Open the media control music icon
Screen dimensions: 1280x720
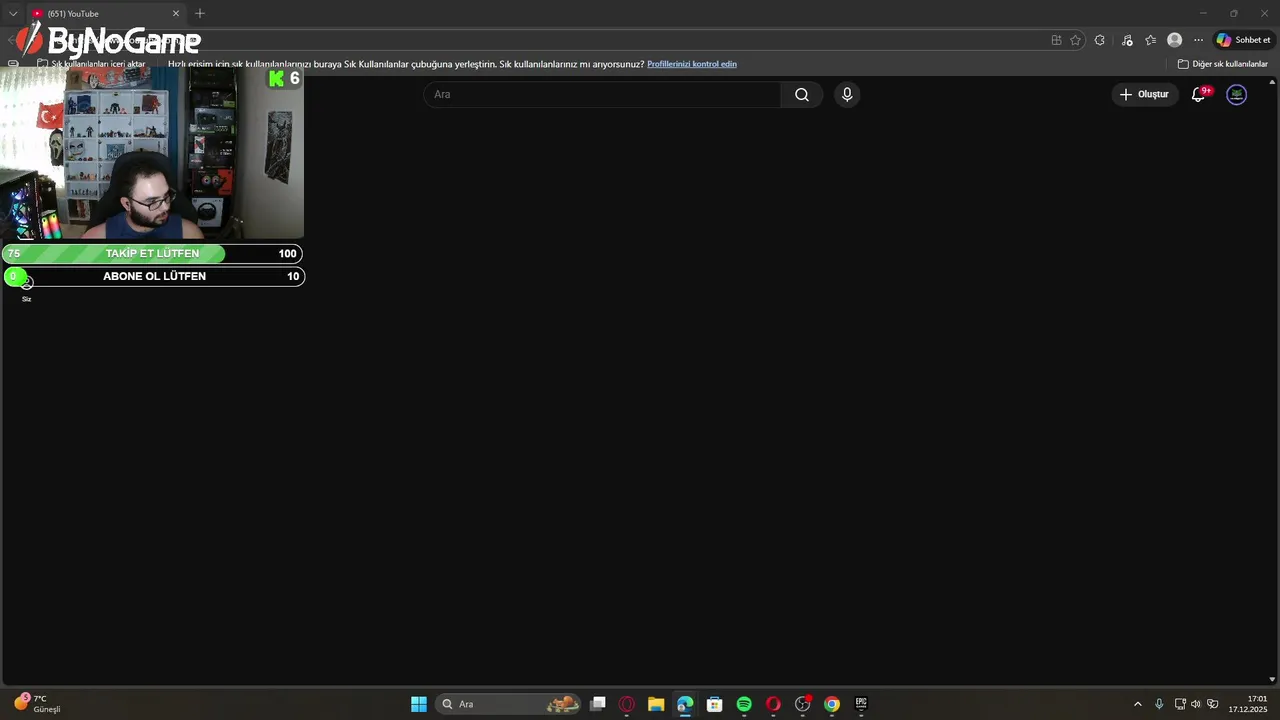pyautogui.click(x=1127, y=40)
